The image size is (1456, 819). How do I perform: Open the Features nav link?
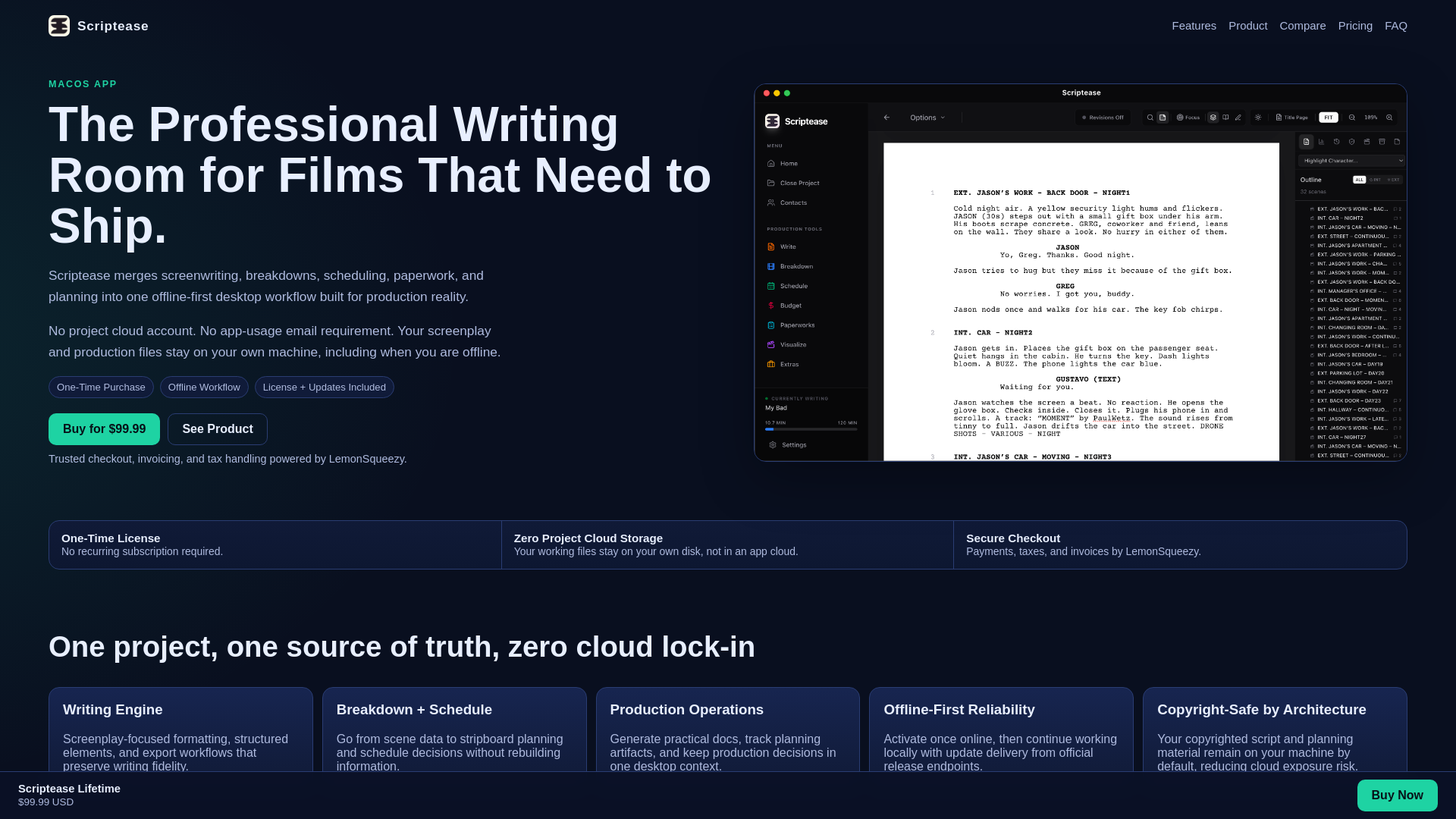[x=1194, y=26]
